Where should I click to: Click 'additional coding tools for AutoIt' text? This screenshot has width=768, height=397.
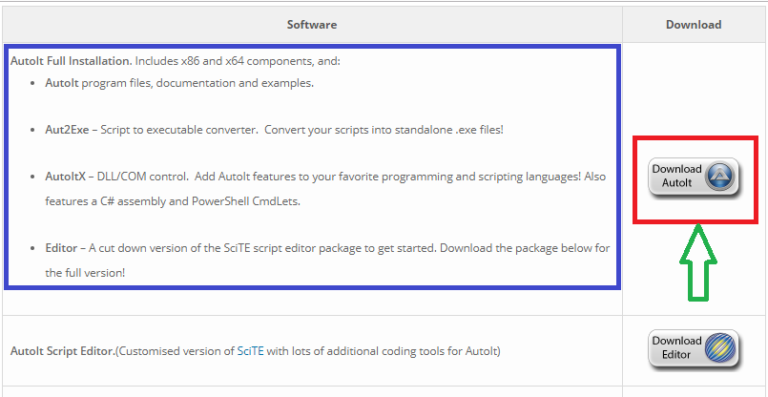click(x=414, y=351)
